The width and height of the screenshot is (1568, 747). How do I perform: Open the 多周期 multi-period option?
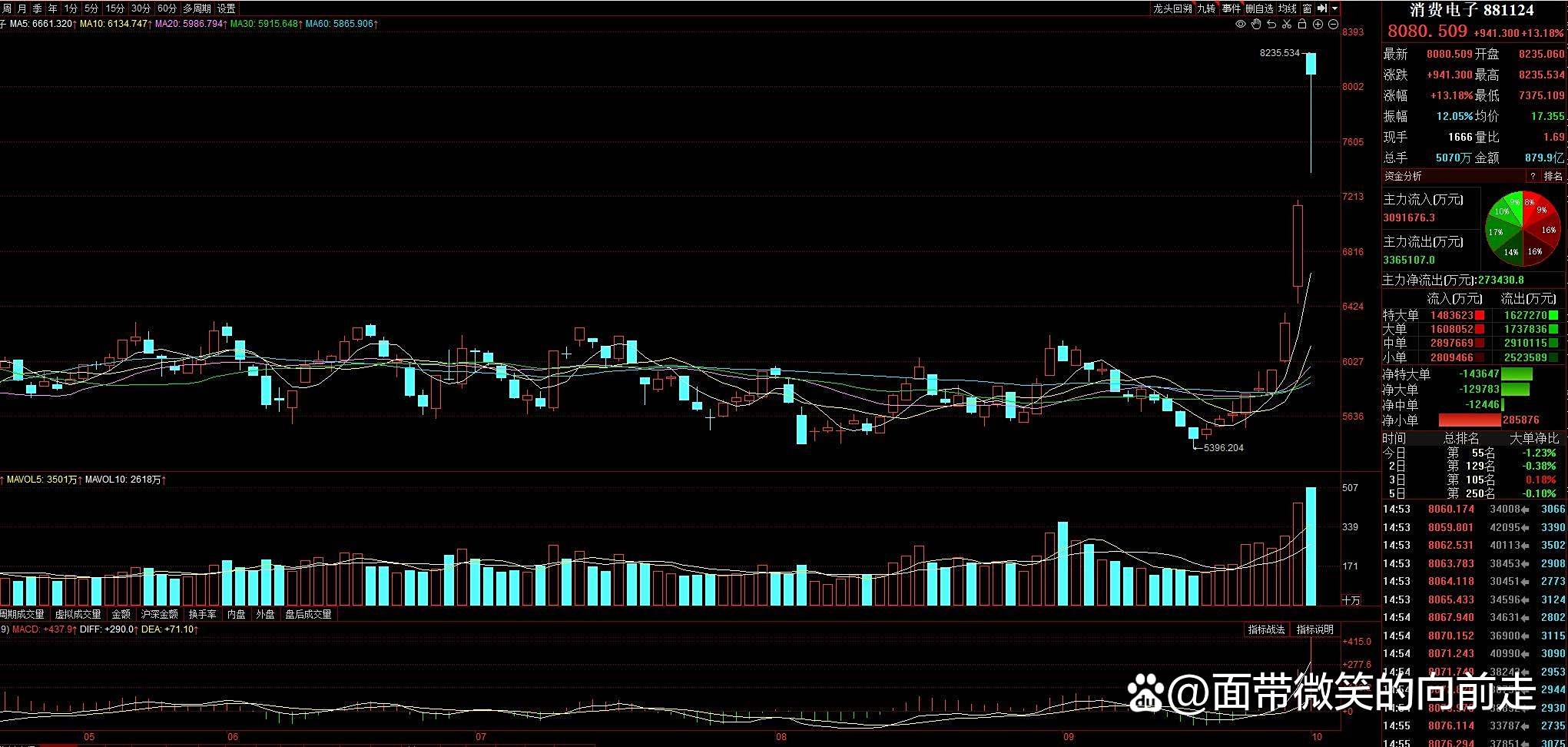[197, 8]
